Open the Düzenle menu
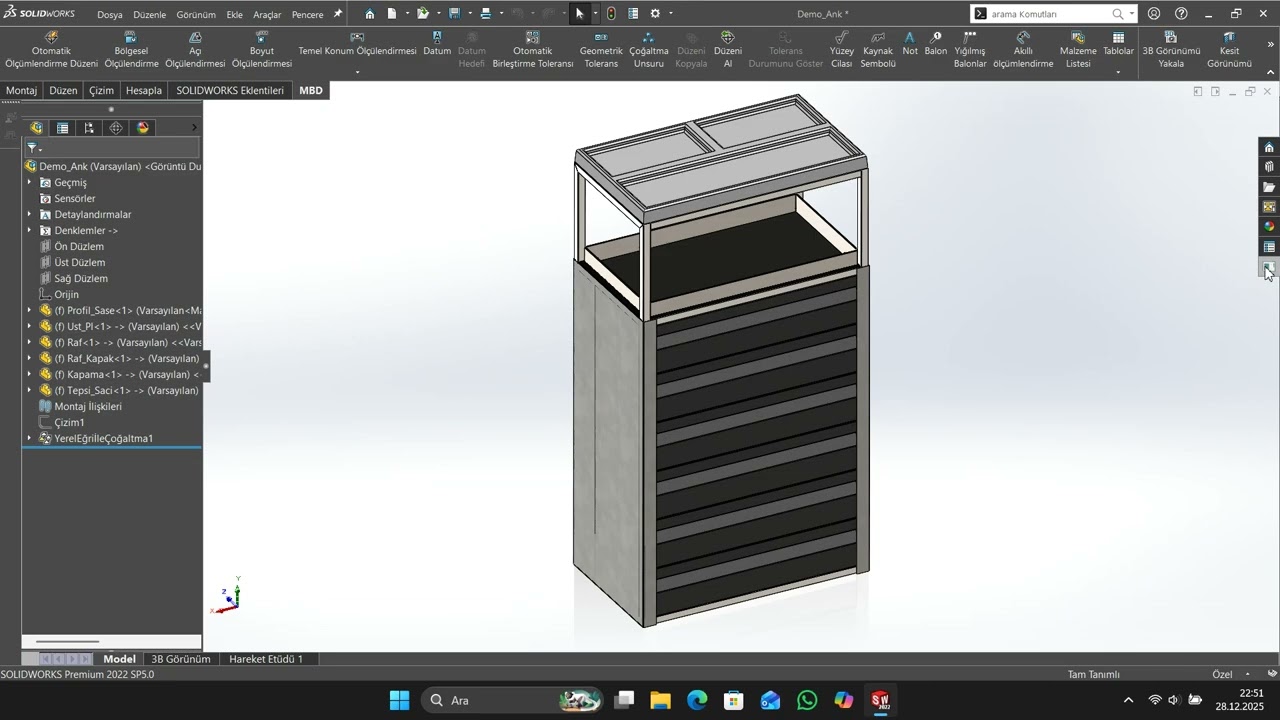 pos(150,15)
